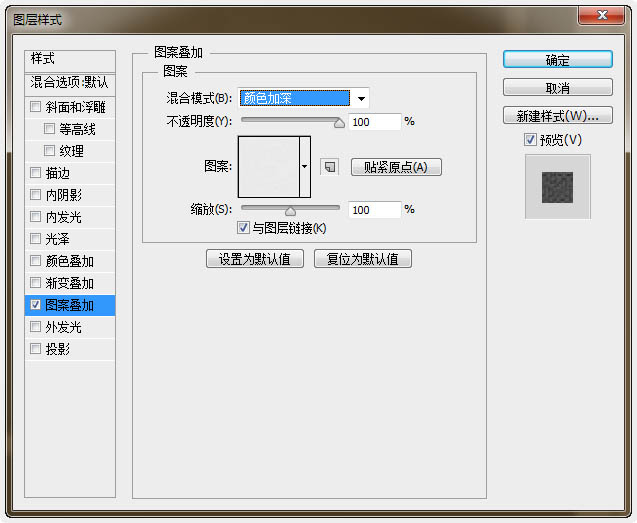Select the 纹理 sub-entry label

(72, 151)
